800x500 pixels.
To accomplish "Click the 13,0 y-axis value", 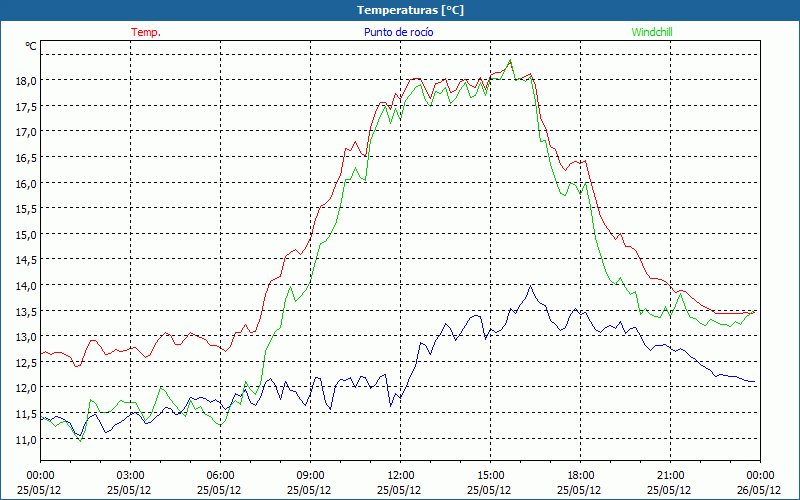I will click(27, 337).
